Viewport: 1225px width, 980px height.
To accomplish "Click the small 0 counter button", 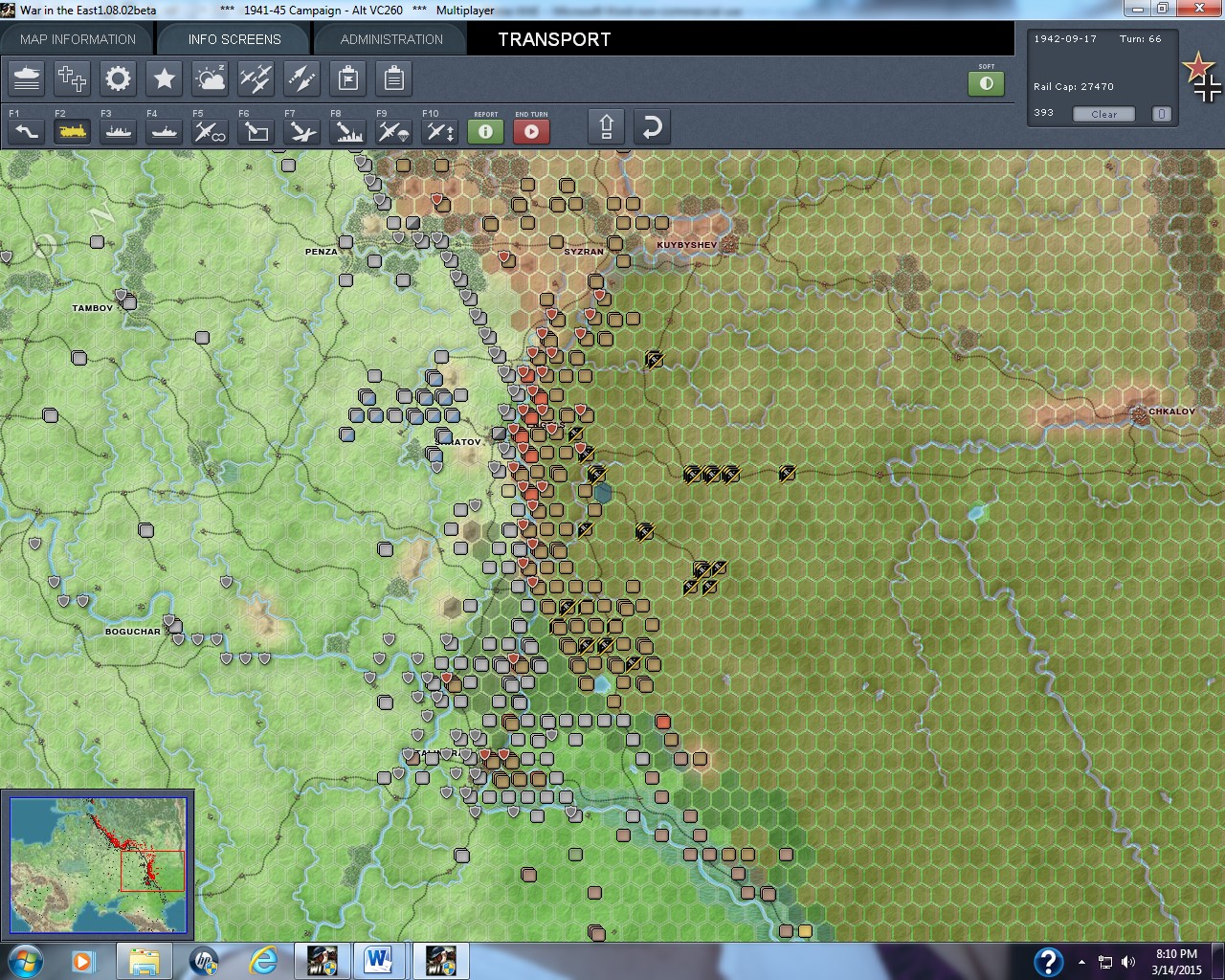I will click(x=1162, y=114).
